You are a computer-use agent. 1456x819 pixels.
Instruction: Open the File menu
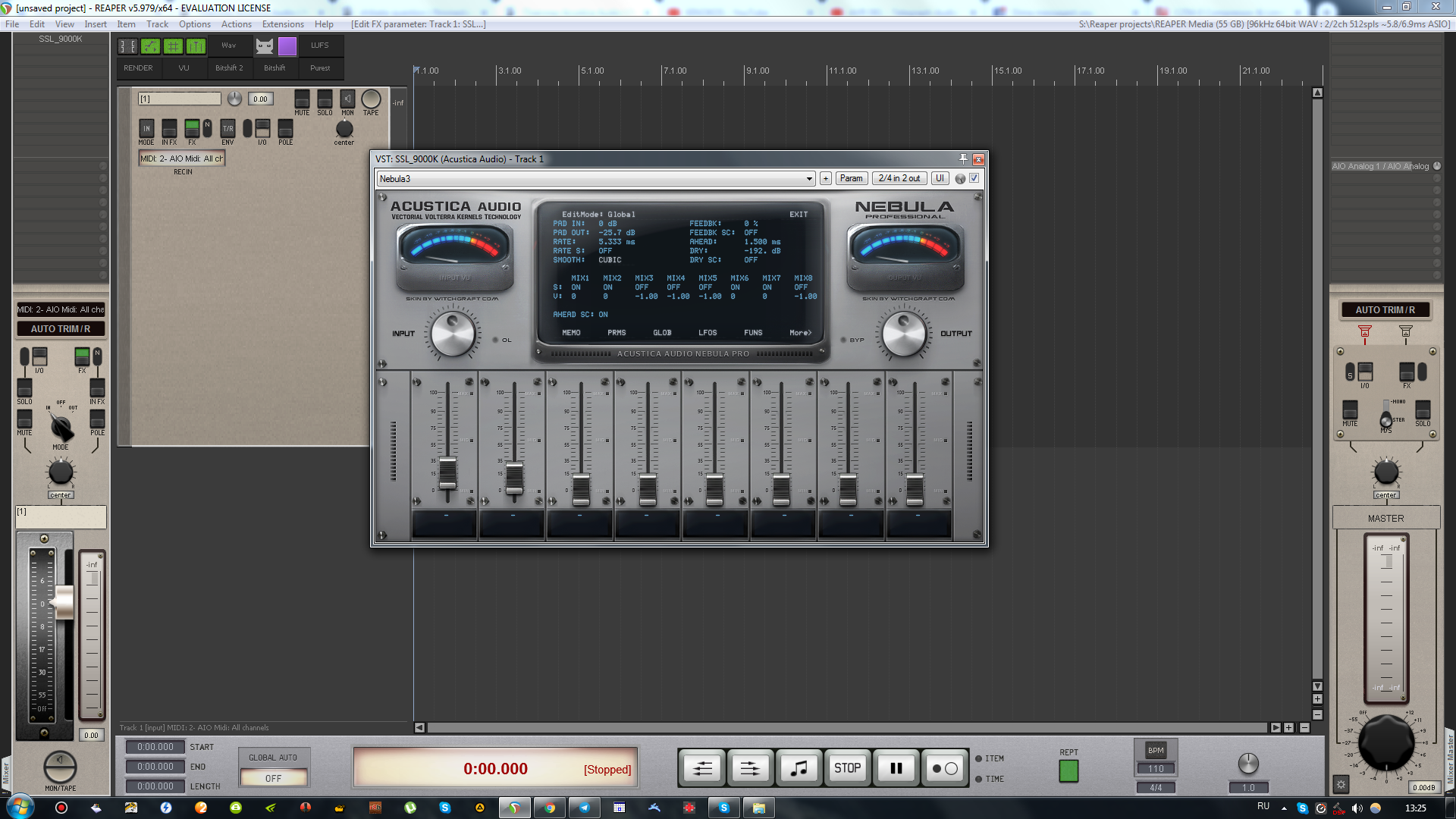pos(12,24)
